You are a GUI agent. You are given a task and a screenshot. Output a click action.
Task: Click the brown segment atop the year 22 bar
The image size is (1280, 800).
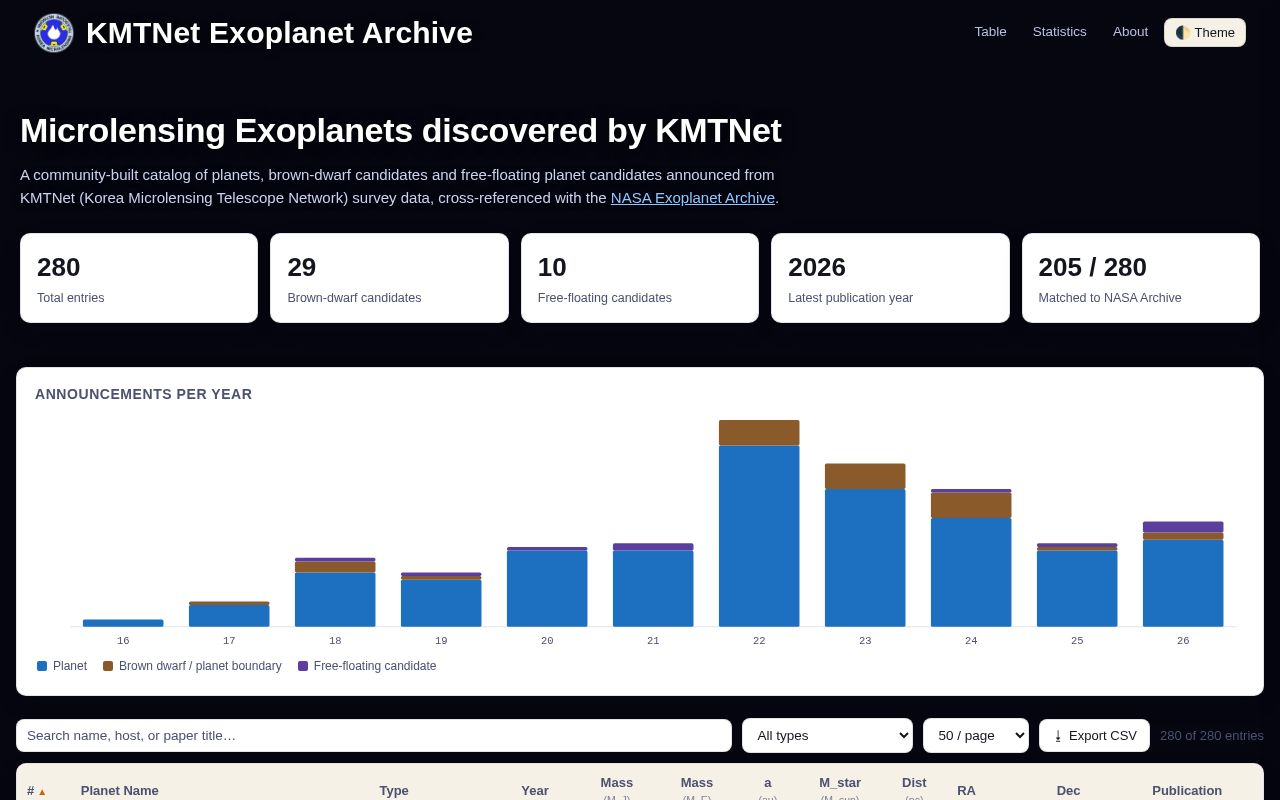(x=759, y=433)
